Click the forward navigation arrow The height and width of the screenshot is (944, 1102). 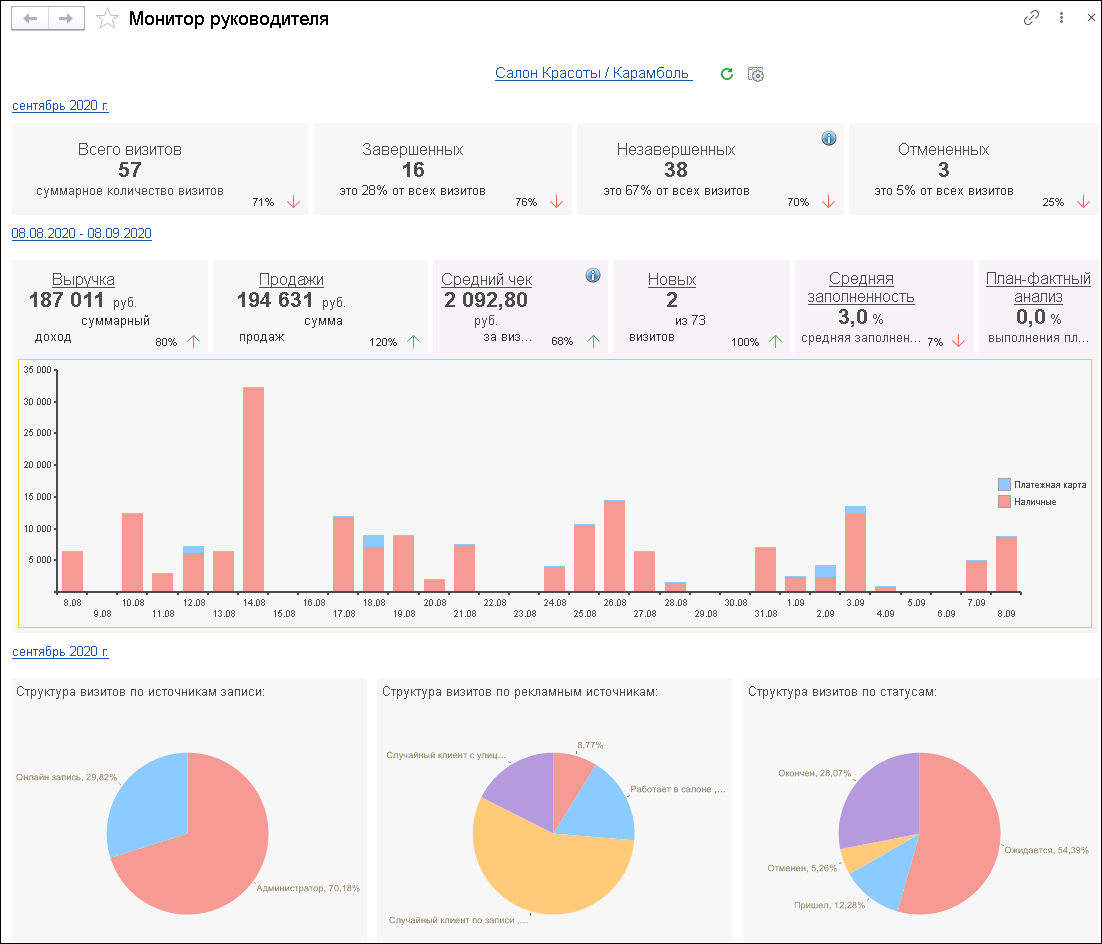click(66, 19)
